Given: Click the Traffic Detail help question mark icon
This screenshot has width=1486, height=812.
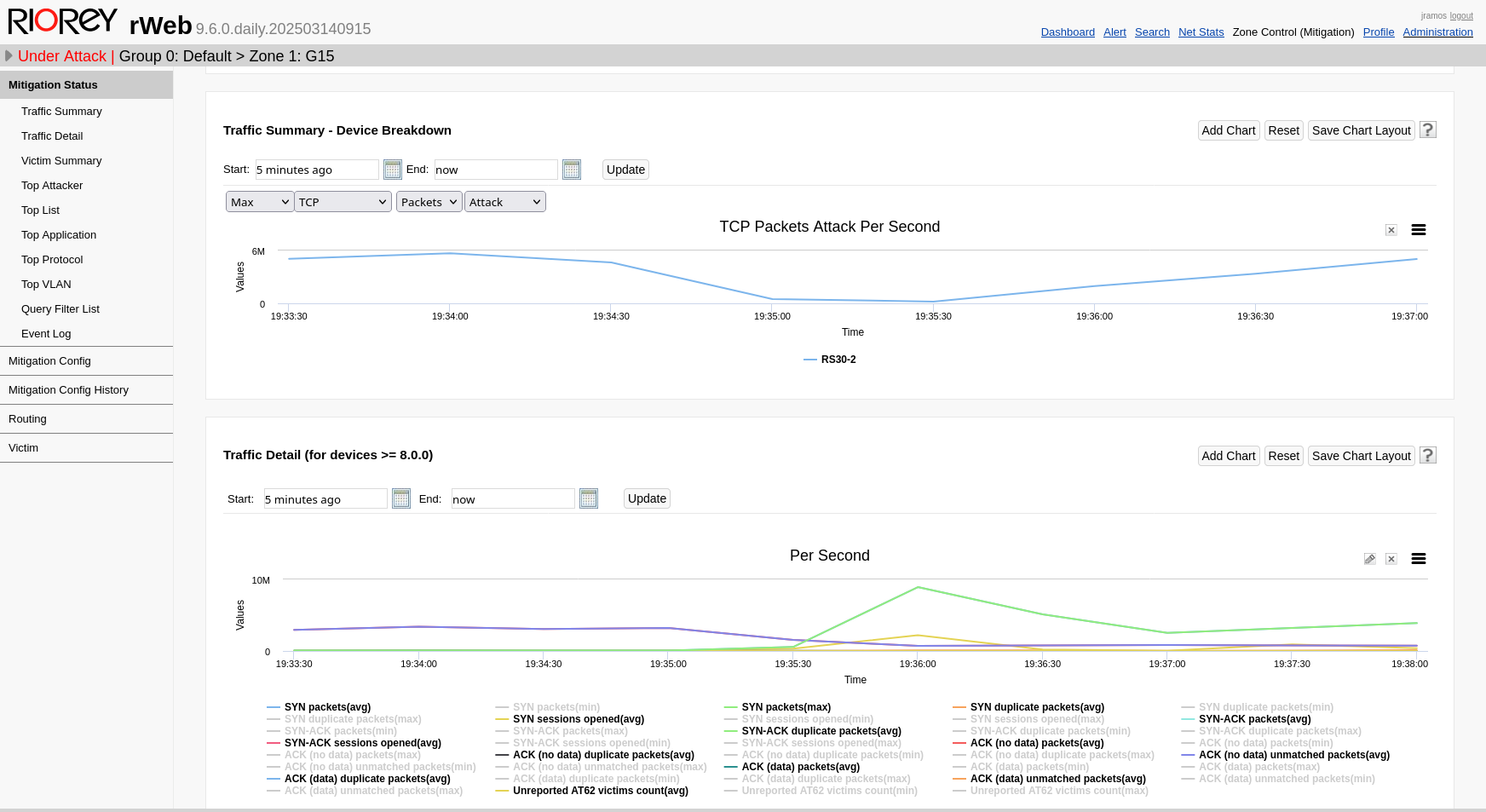Looking at the screenshot, I should pyautogui.click(x=1428, y=455).
